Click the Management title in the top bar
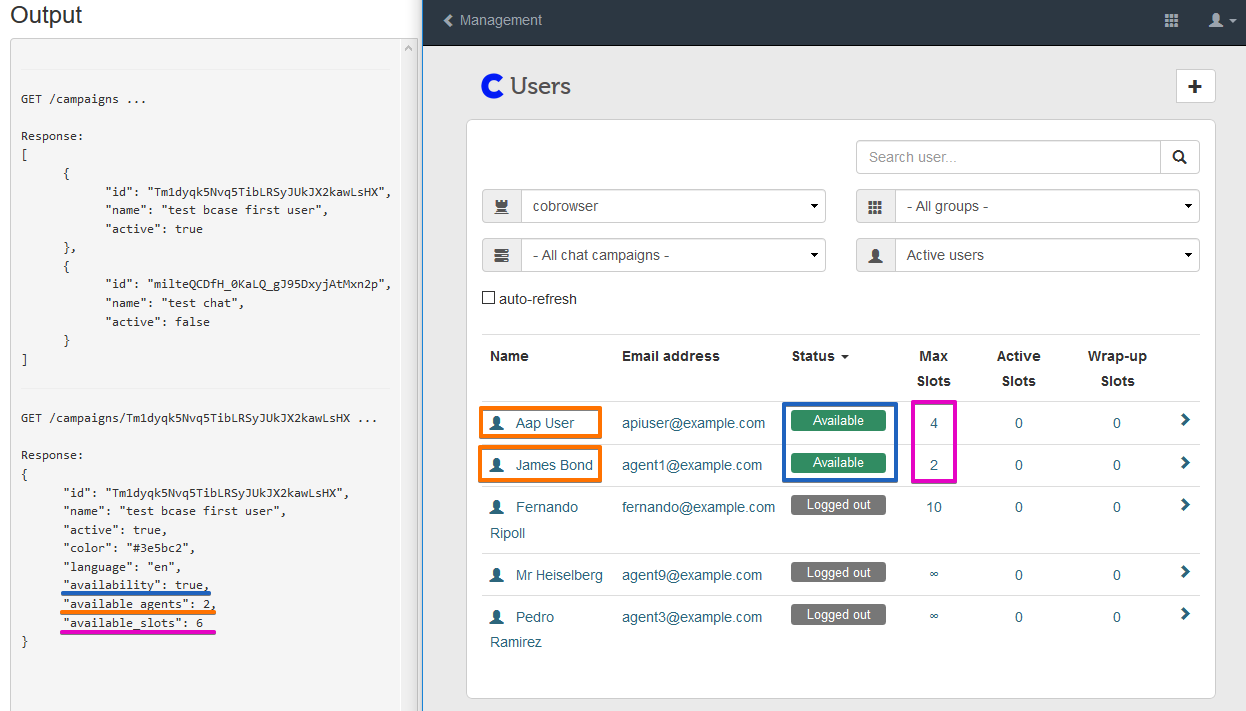 point(500,20)
